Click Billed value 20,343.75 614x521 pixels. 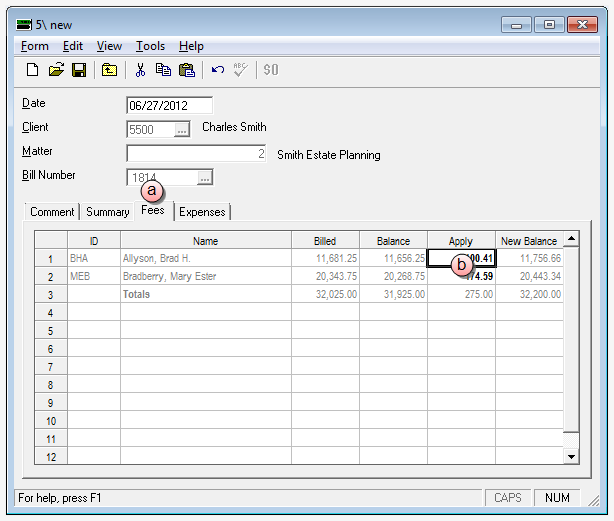(x=325, y=276)
